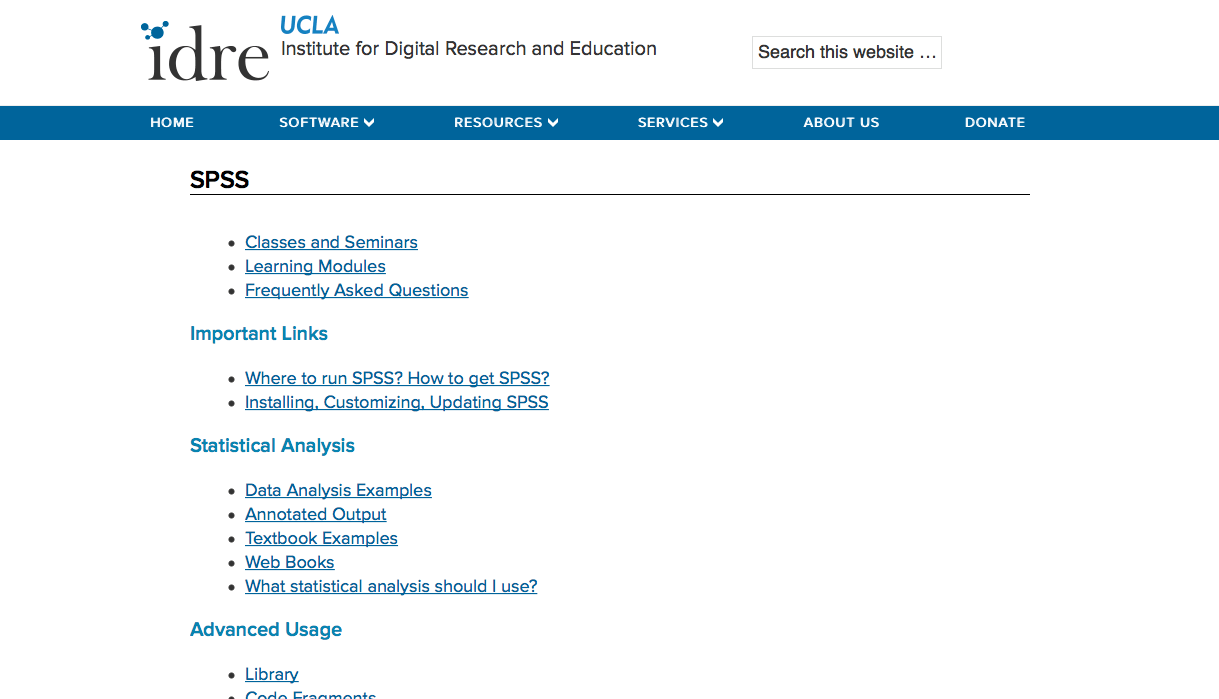Navigate to ABOUT US
This screenshot has width=1219, height=699.
tap(841, 122)
